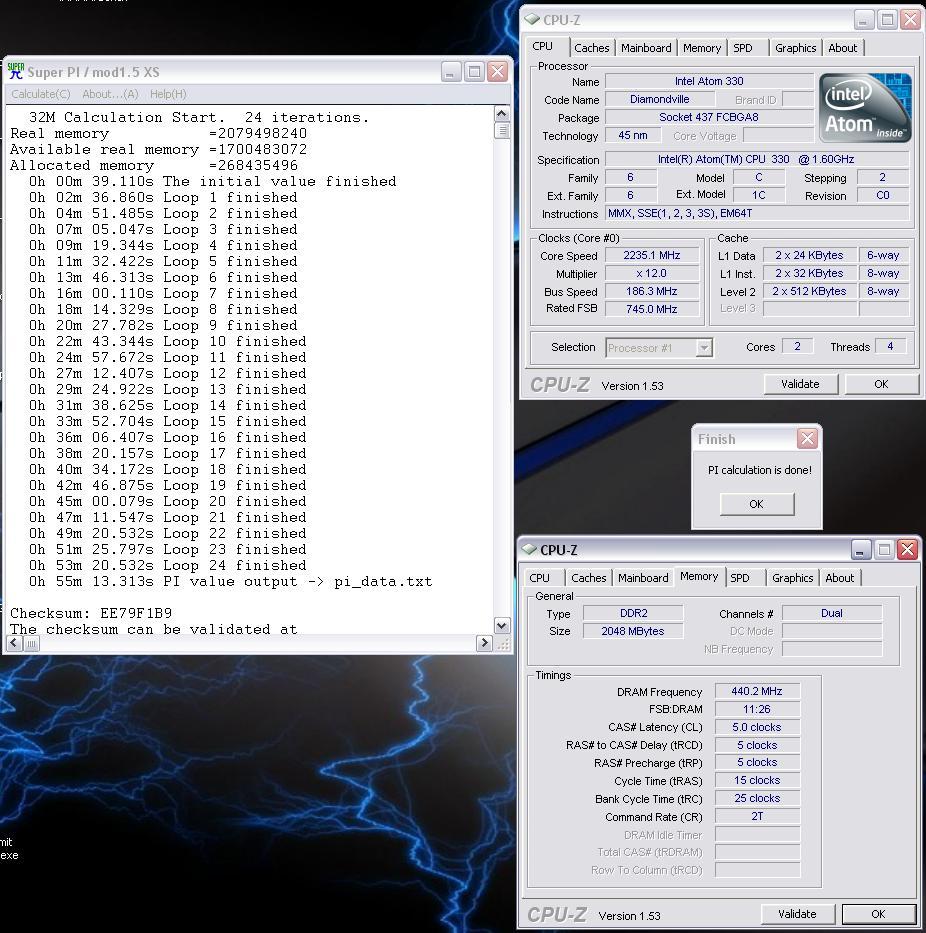Select Graphics tab in top CPU-Z window
Screen dimensions: 926x933
[795, 48]
